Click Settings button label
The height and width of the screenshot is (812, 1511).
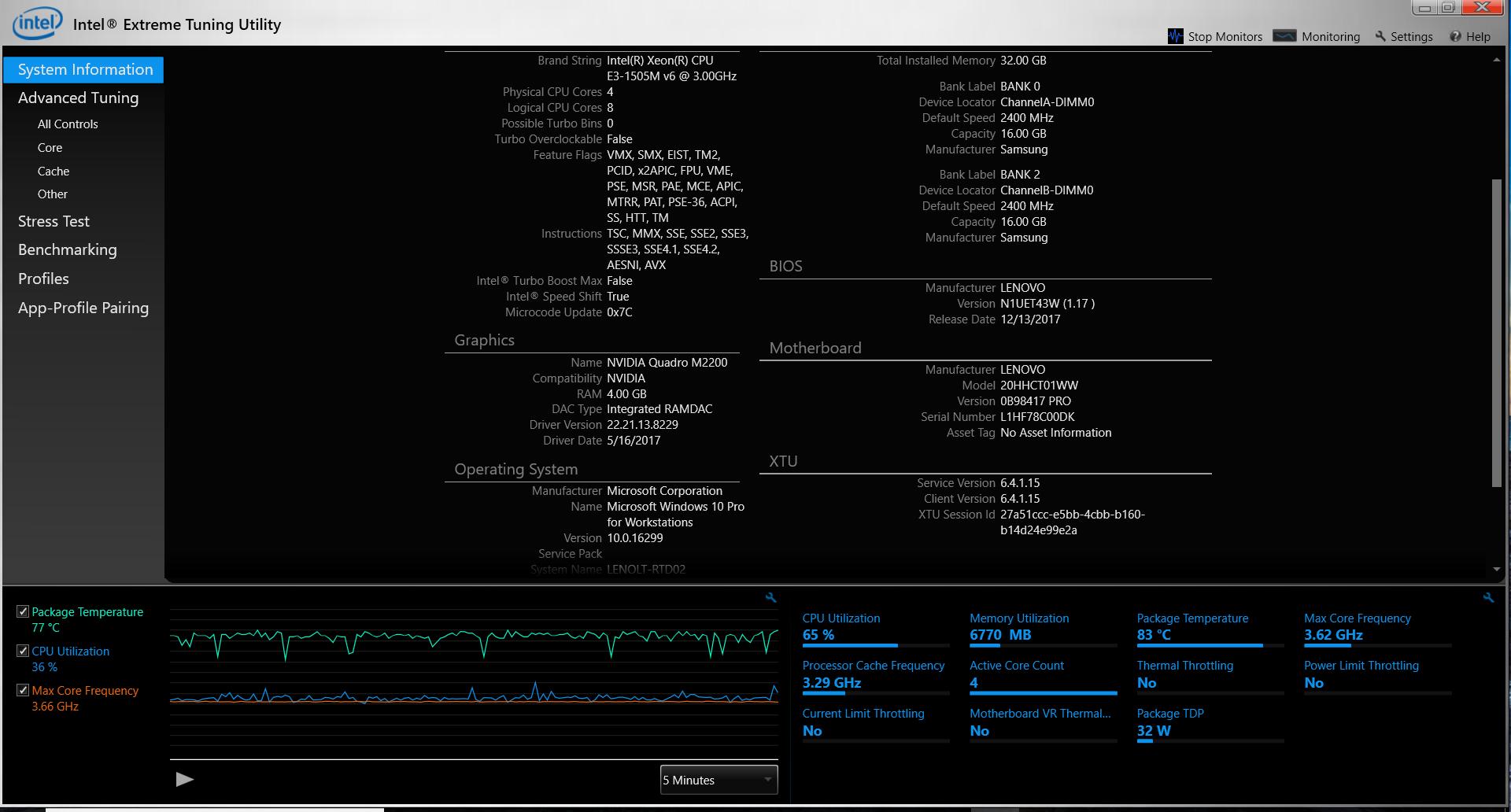pos(1411,37)
